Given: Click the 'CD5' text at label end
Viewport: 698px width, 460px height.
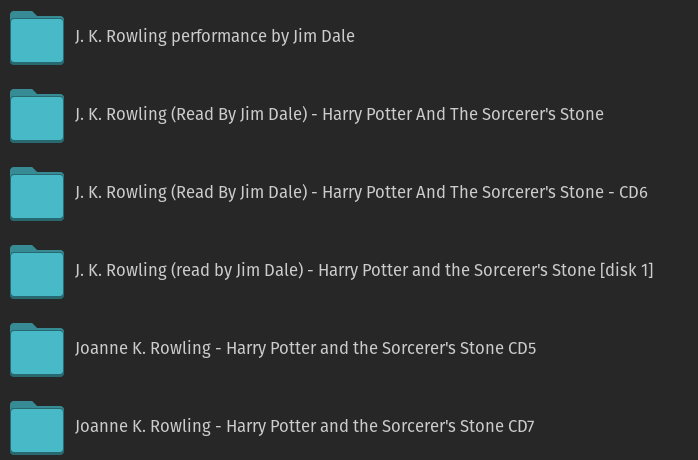Looking at the screenshot, I should [522, 348].
